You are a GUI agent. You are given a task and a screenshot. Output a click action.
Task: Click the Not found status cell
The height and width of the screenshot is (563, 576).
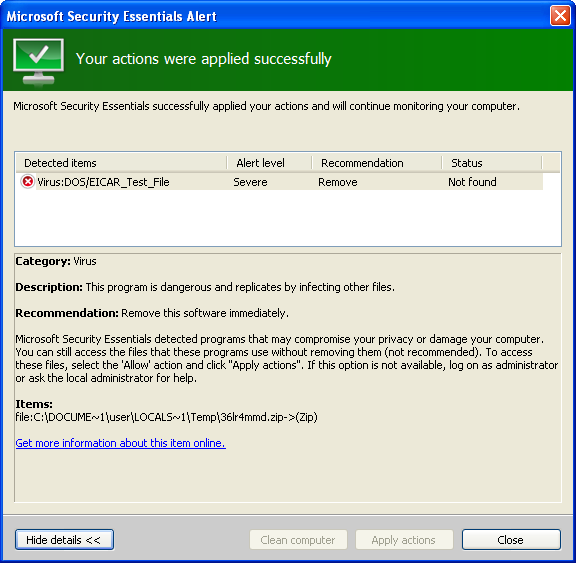[472, 182]
